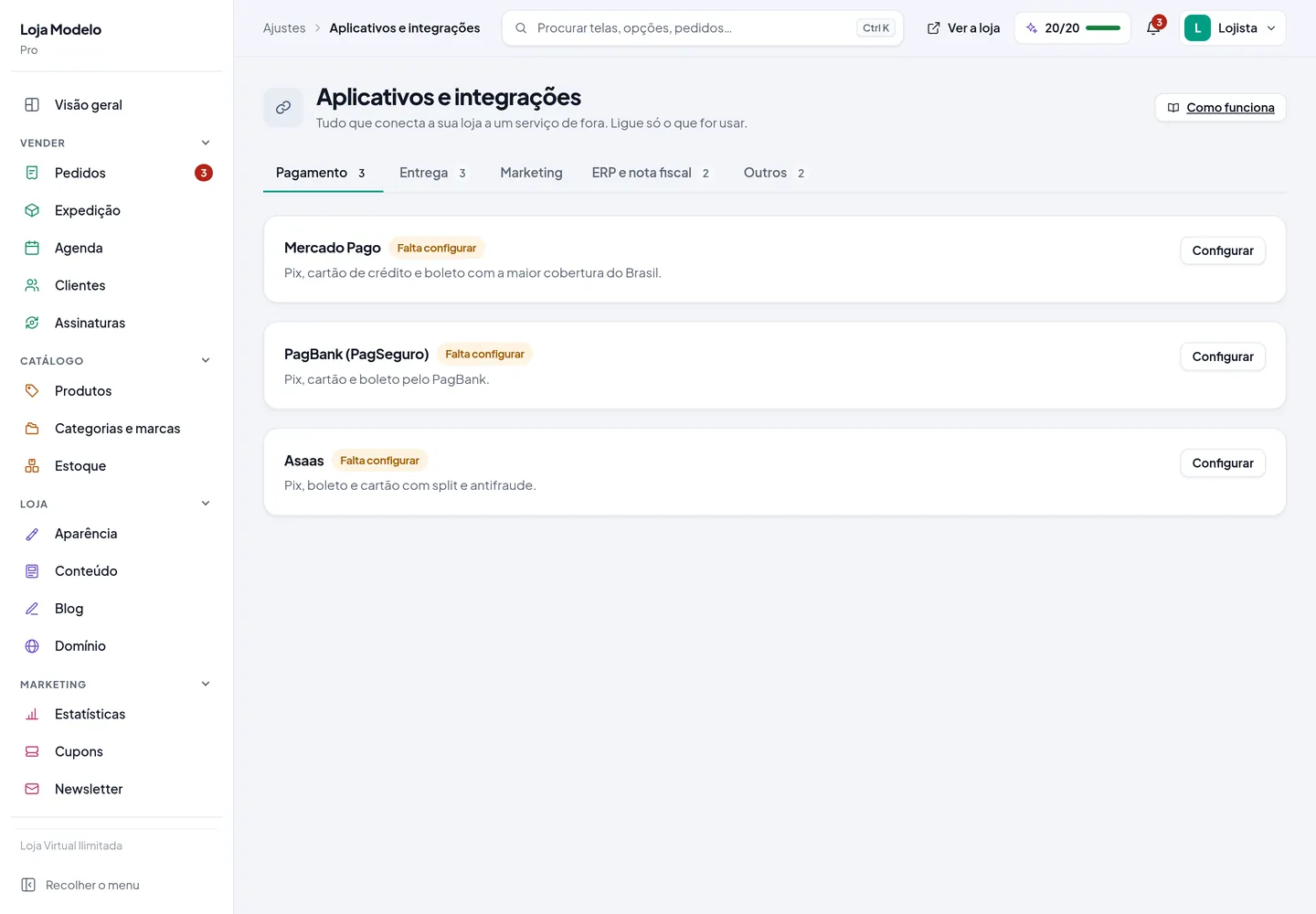This screenshot has height=914, width=1316.
Task: Click Recolher o menu at sidebar bottom
Action: click(80, 885)
